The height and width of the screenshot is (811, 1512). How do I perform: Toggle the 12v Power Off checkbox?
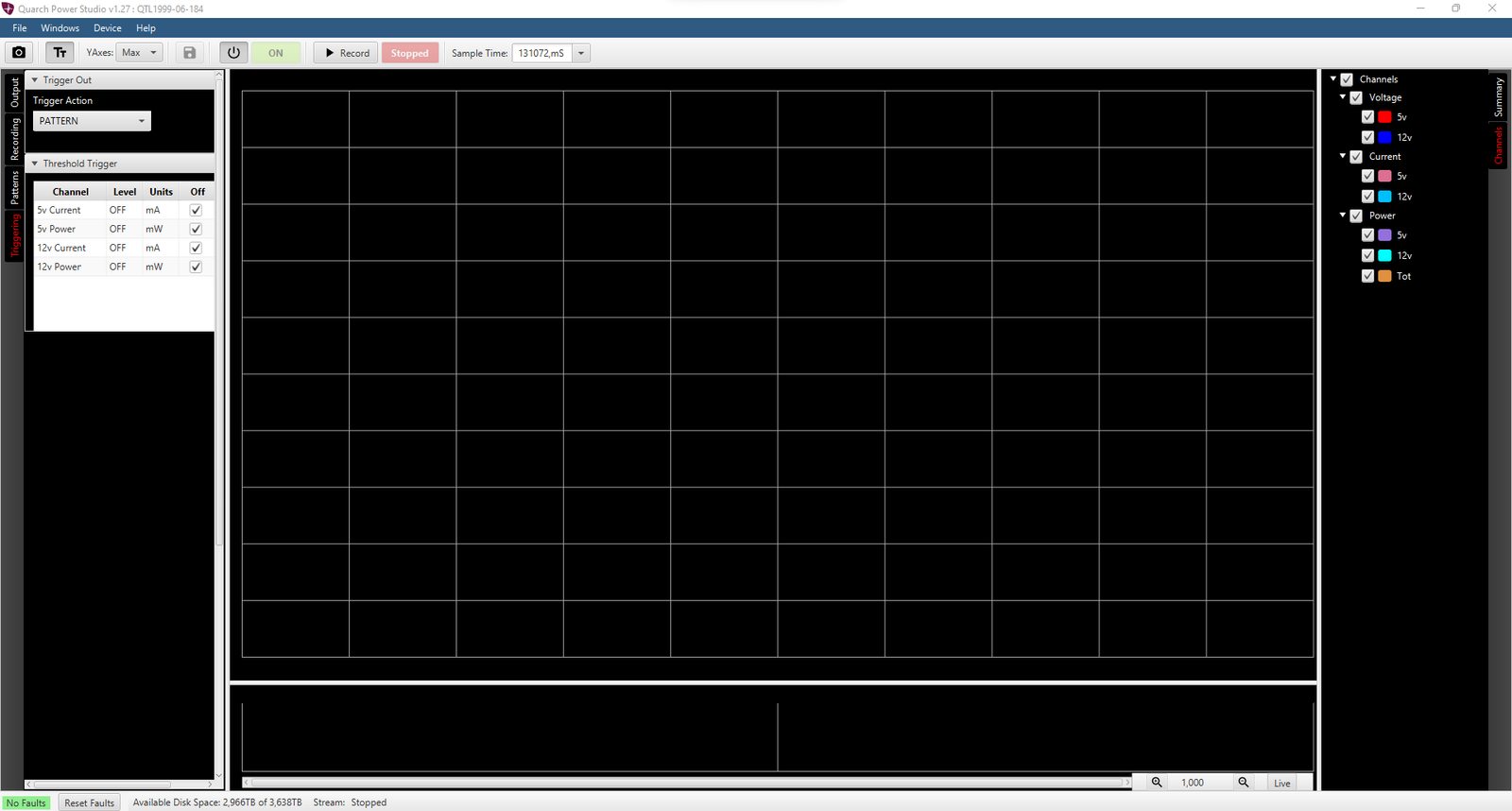click(x=196, y=267)
